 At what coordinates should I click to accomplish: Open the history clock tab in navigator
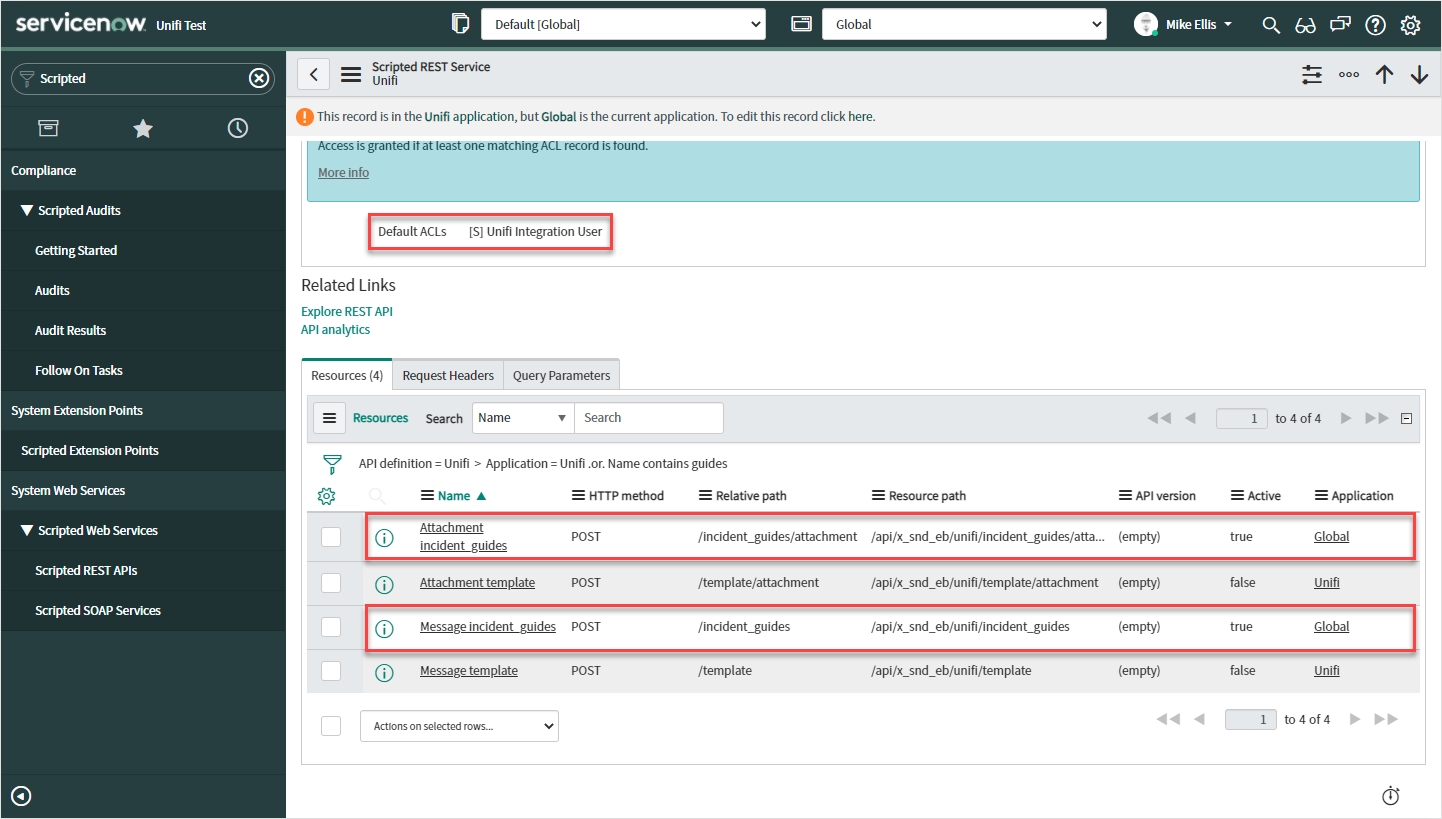tap(237, 128)
